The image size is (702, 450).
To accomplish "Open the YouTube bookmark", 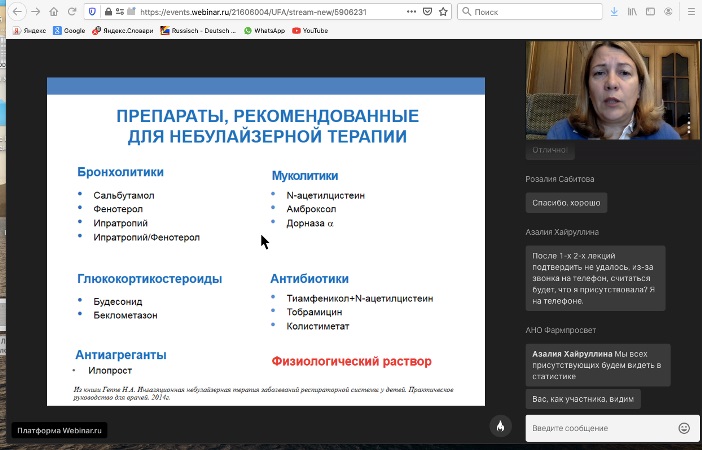I will 310,30.
